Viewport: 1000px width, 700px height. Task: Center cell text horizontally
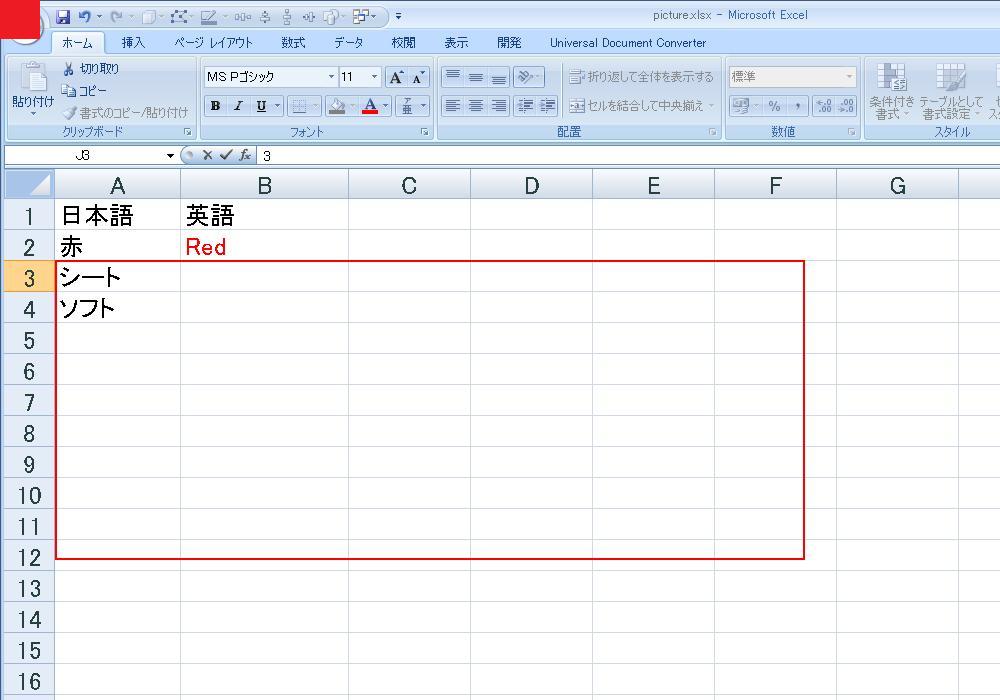click(476, 106)
